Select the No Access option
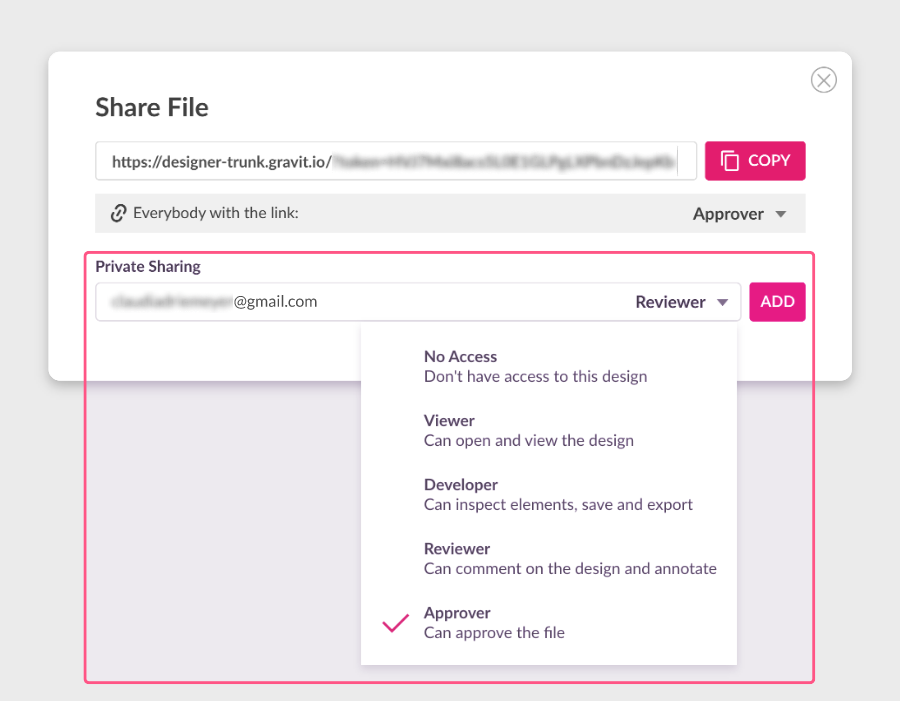This screenshot has width=900, height=701. 535,366
